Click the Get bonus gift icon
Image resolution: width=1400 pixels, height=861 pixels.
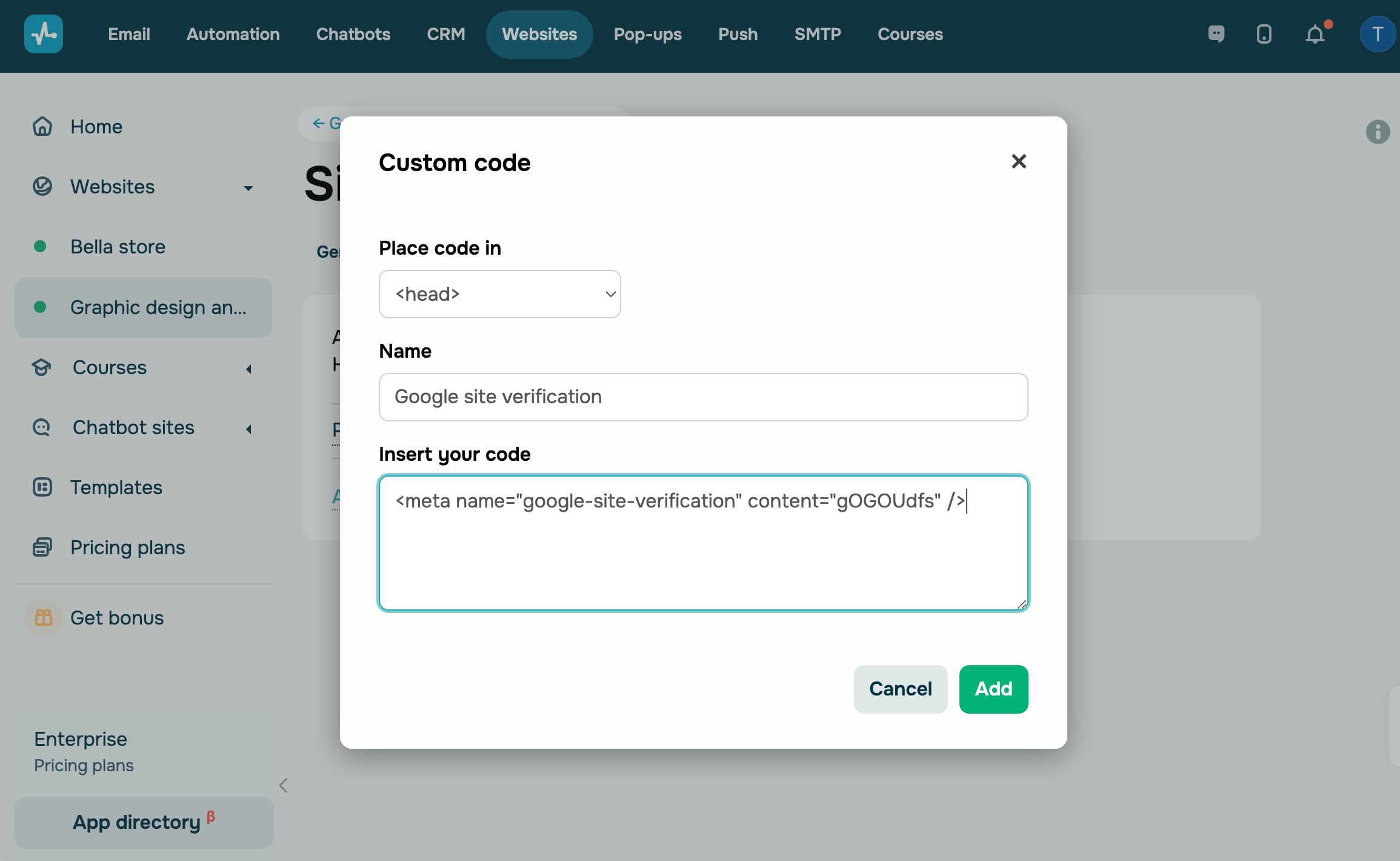pos(44,618)
